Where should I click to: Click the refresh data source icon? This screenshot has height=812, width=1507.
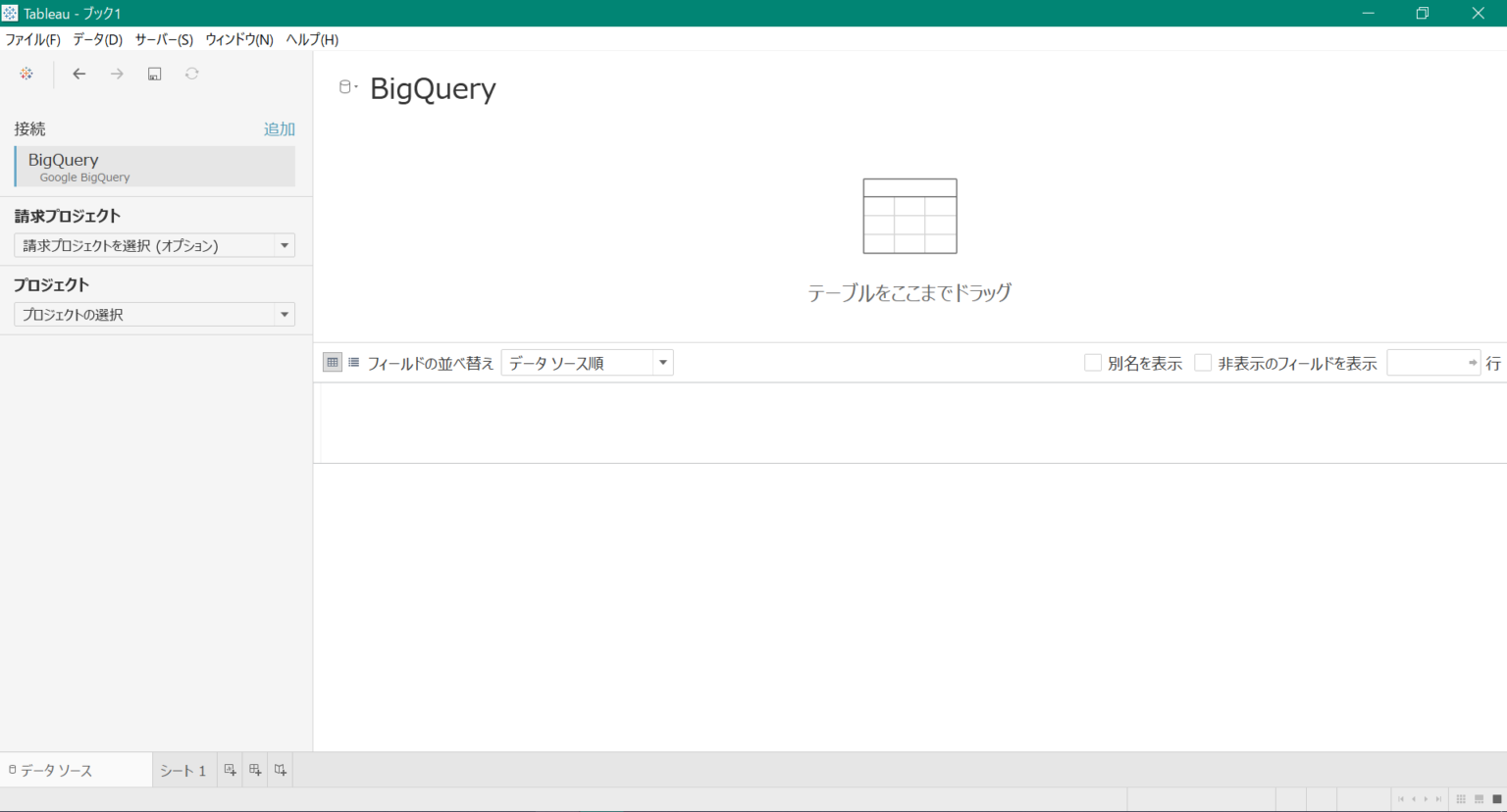tap(191, 74)
